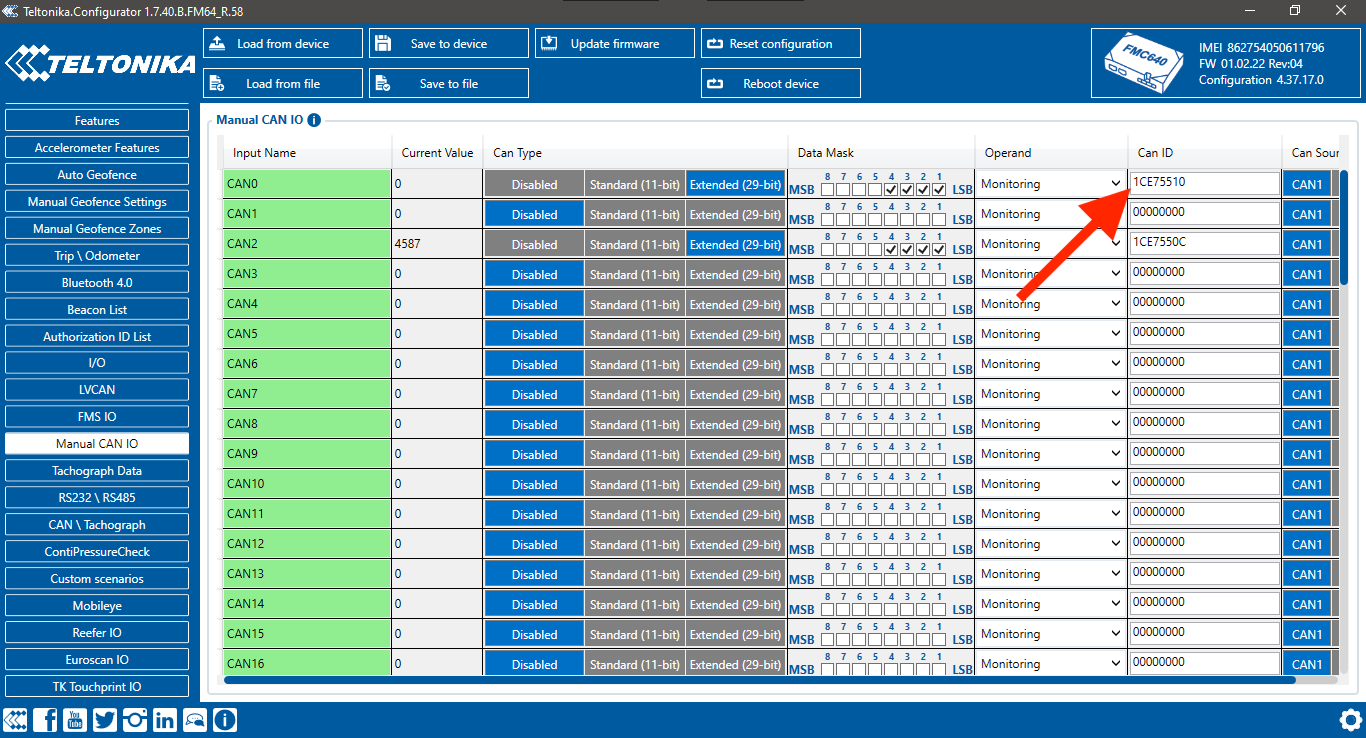Open the LinkedIn icon in footer

click(165, 719)
